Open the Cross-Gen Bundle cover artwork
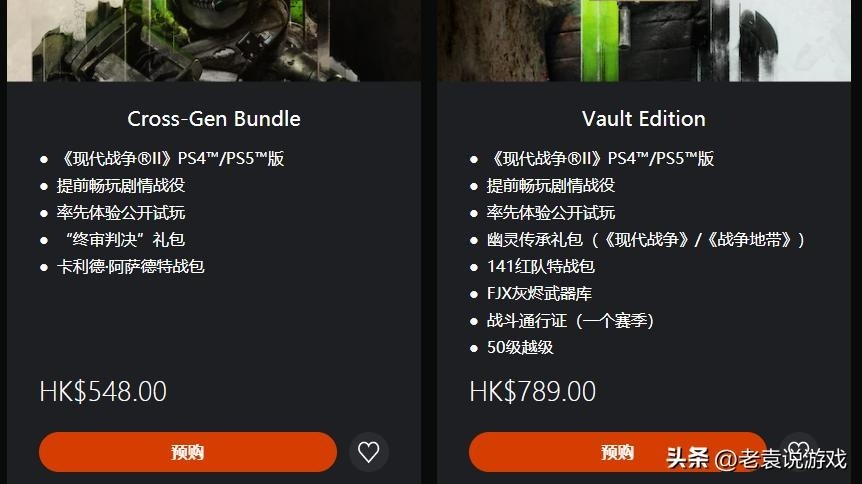This screenshot has width=862, height=484. [214, 41]
